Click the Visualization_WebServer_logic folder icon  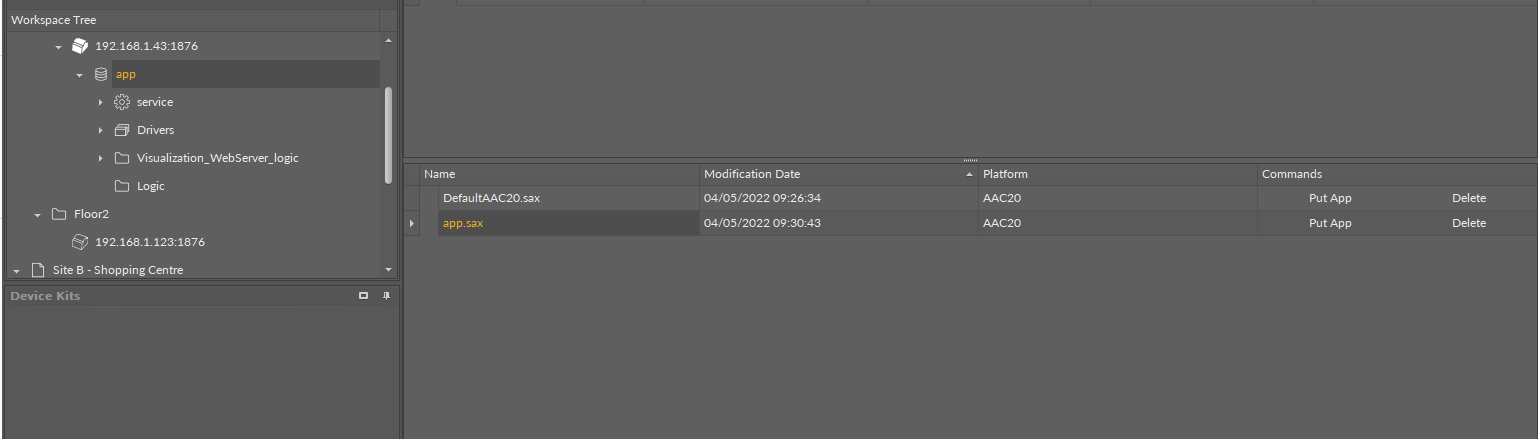click(122, 158)
